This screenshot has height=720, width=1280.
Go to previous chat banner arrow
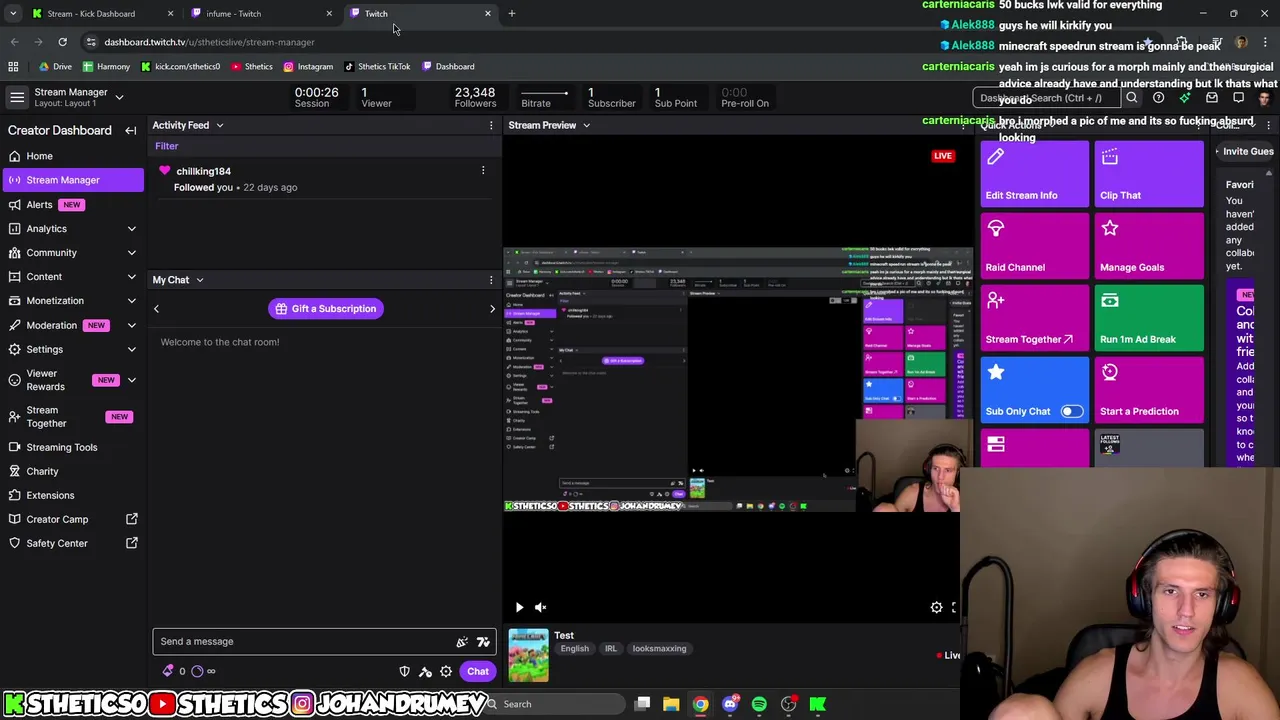[x=156, y=309]
